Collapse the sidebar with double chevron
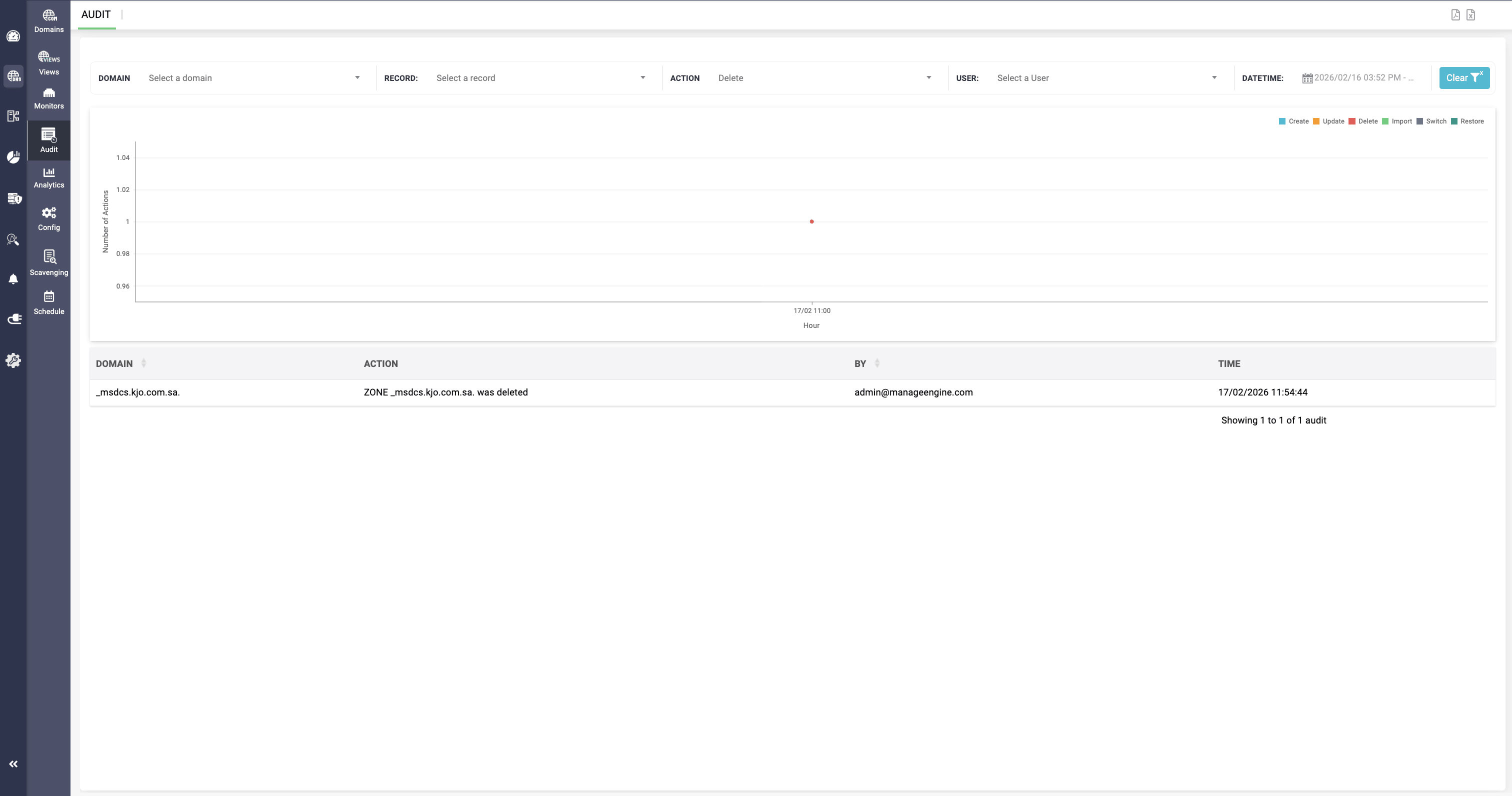1512x796 pixels. click(x=13, y=763)
